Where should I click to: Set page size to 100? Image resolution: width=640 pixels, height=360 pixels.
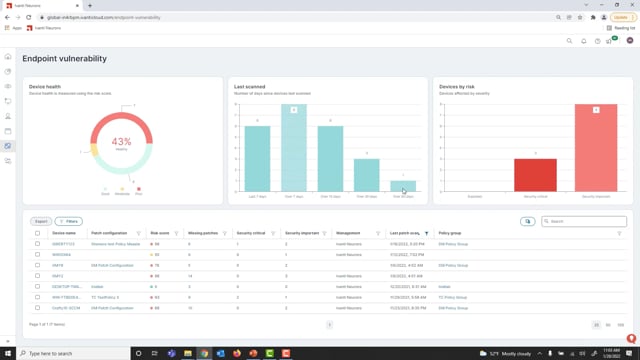pyautogui.click(x=621, y=325)
